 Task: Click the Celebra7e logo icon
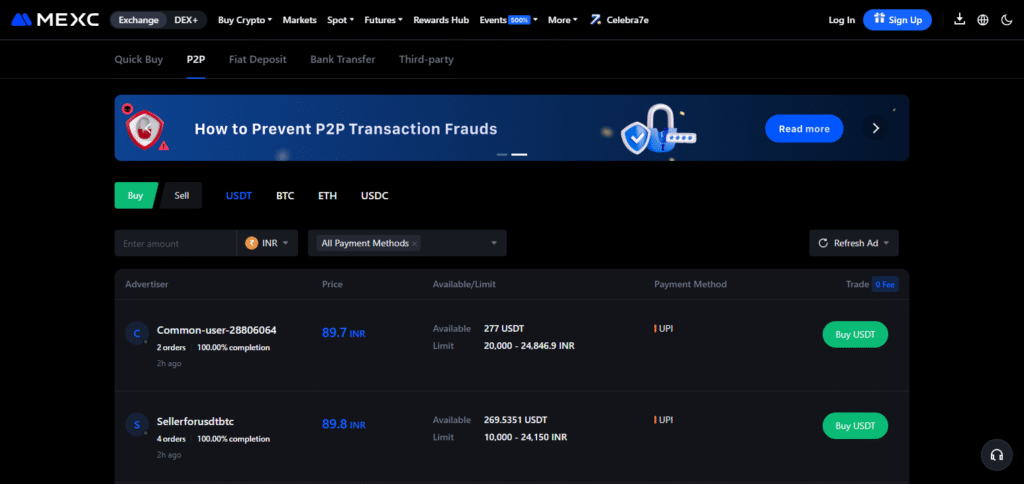(x=595, y=20)
